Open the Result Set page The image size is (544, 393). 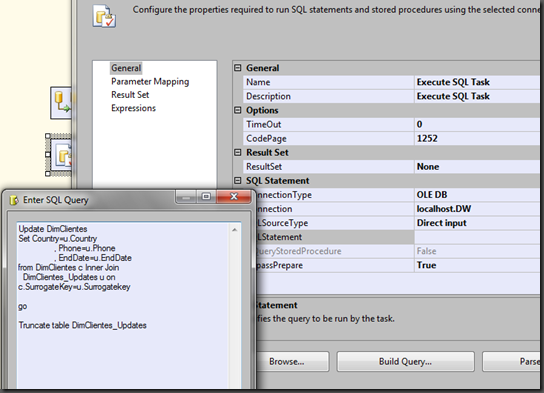coord(130,95)
